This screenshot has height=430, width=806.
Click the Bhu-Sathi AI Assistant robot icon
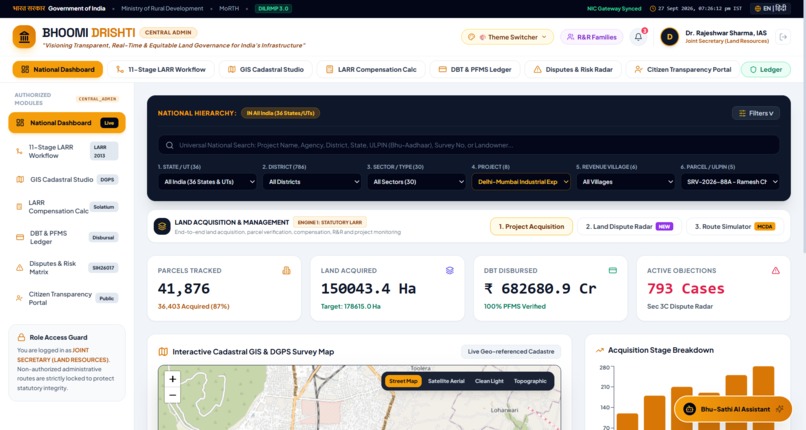point(689,409)
